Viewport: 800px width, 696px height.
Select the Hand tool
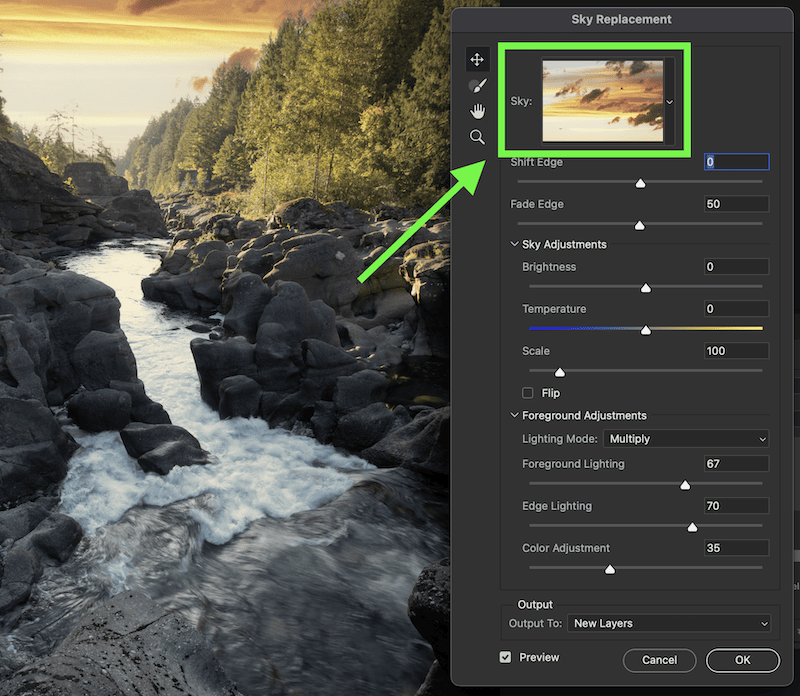[477, 111]
